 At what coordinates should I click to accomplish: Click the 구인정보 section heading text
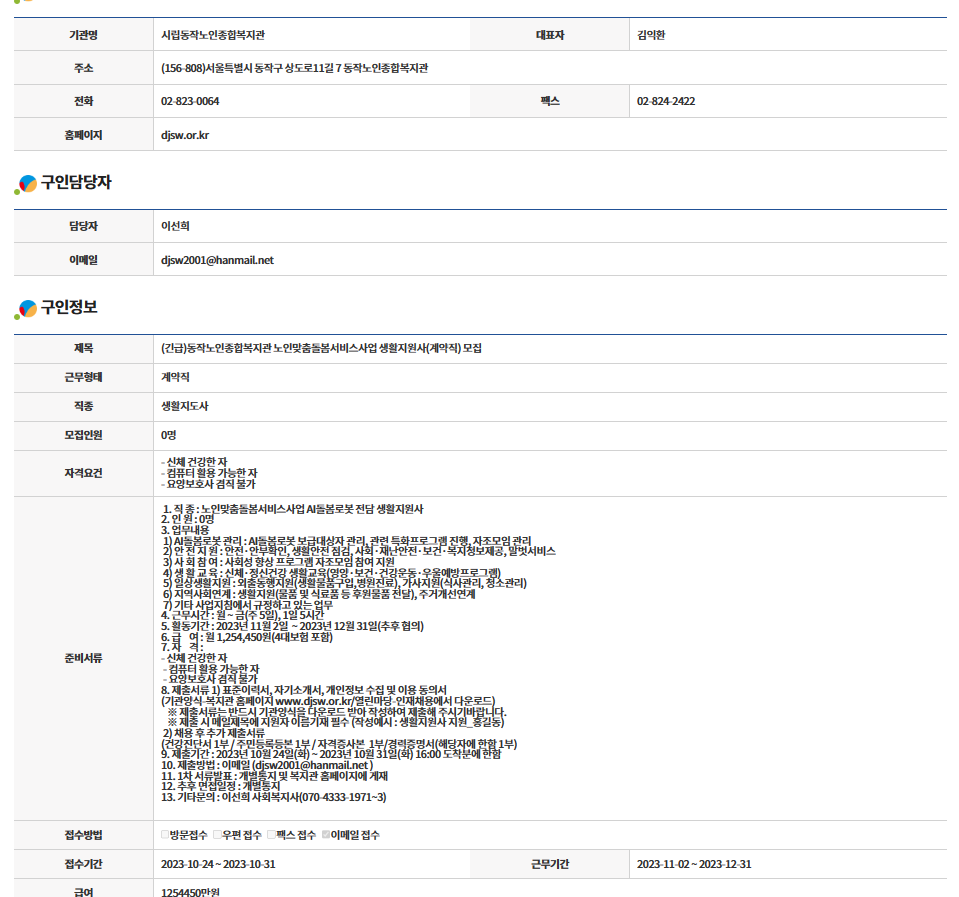(x=69, y=308)
